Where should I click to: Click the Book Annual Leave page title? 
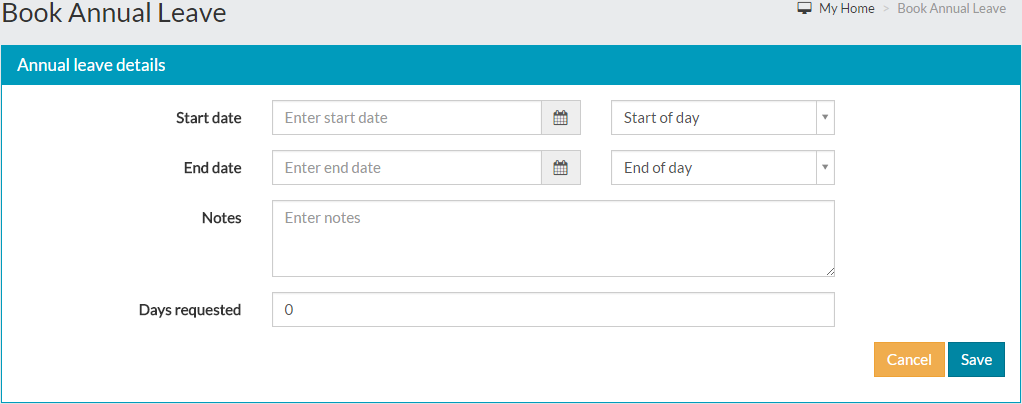pyautogui.click(x=114, y=13)
